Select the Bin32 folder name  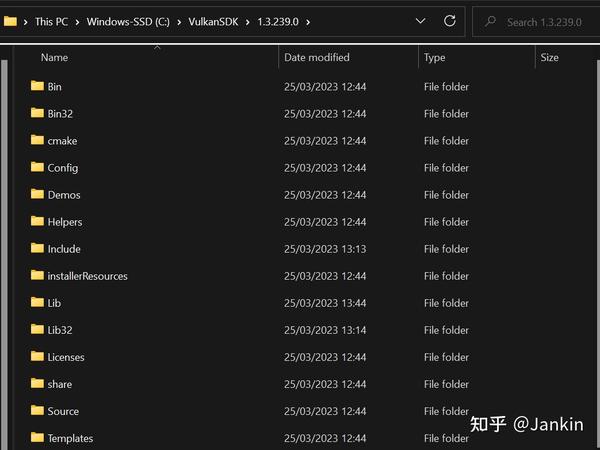60,114
